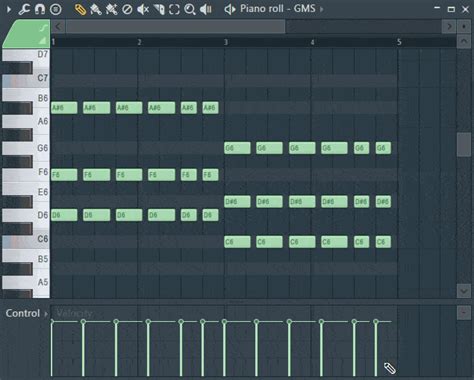
Task: Click the vertical scroll up arrow
Action: click(464, 42)
